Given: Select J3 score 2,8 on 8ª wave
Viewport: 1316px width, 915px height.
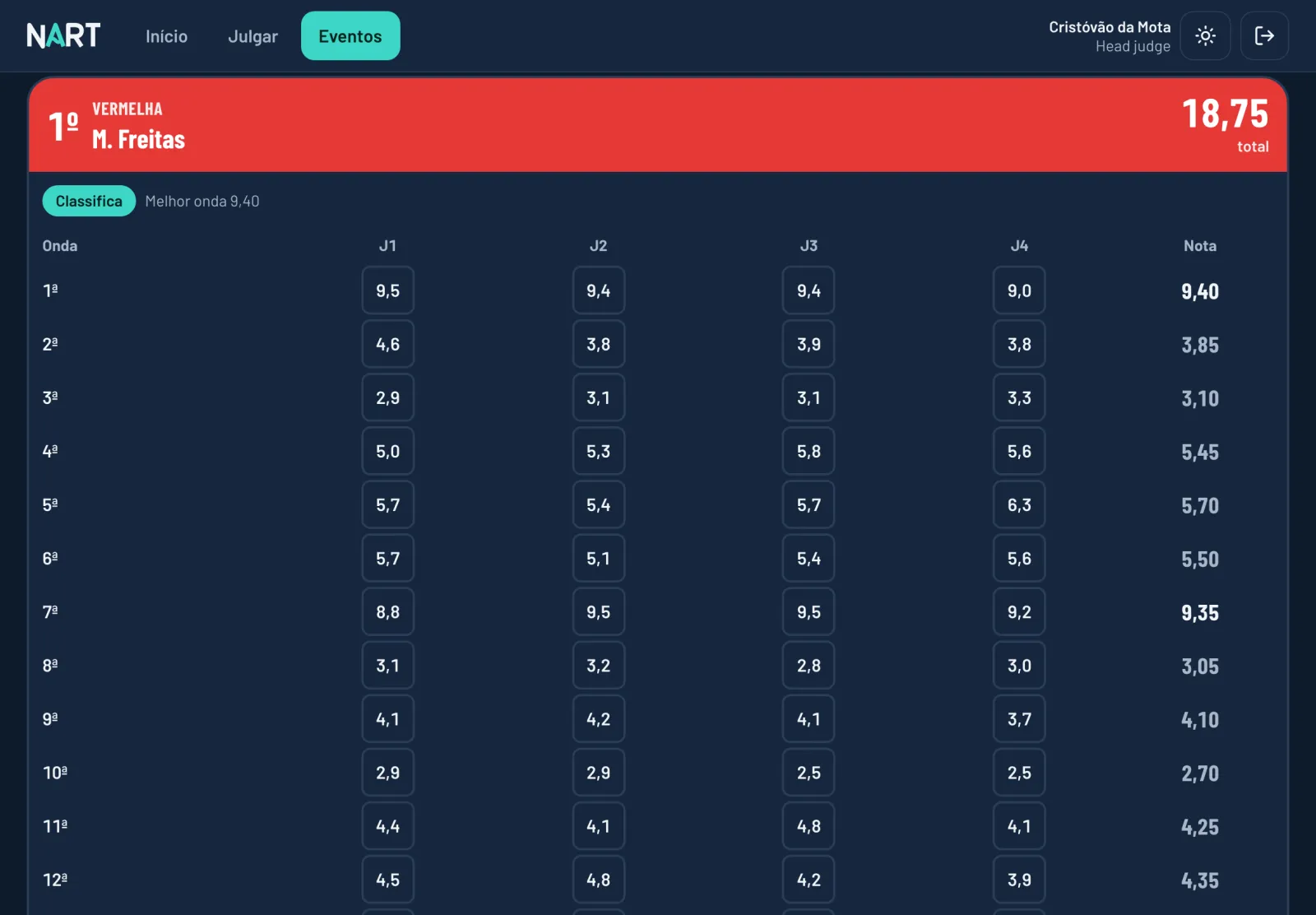Looking at the screenshot, I should pos(809,665).
